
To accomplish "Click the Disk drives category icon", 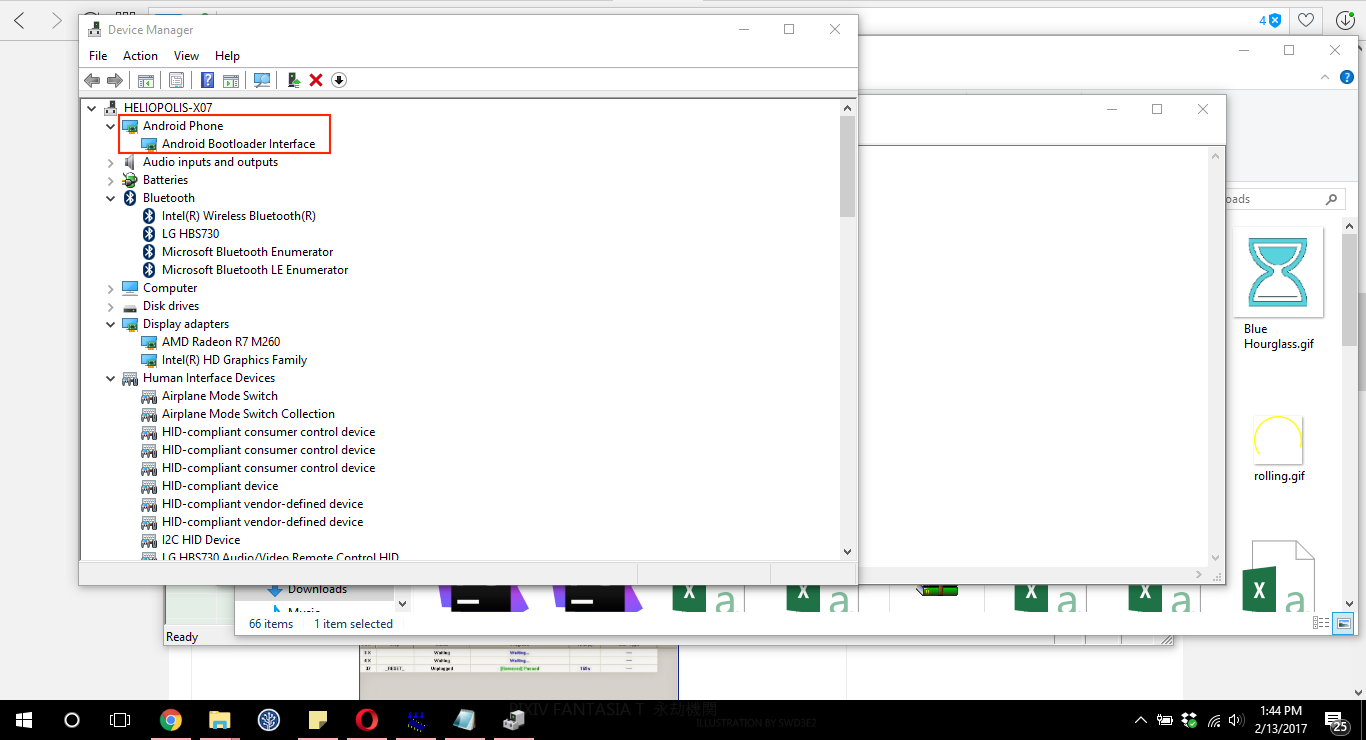I will click(130, 306).
